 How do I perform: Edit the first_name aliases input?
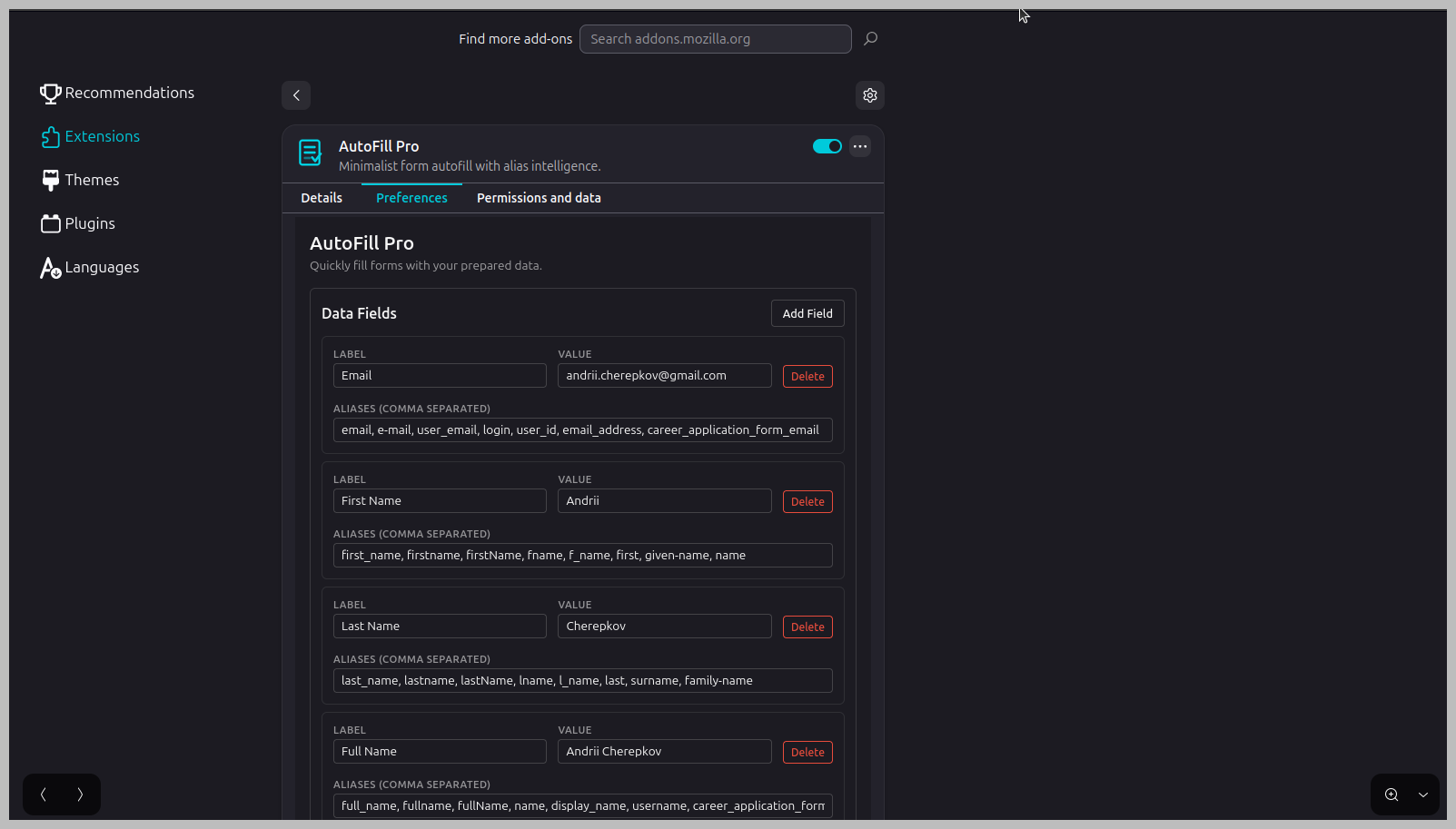[x=583, y=556]
